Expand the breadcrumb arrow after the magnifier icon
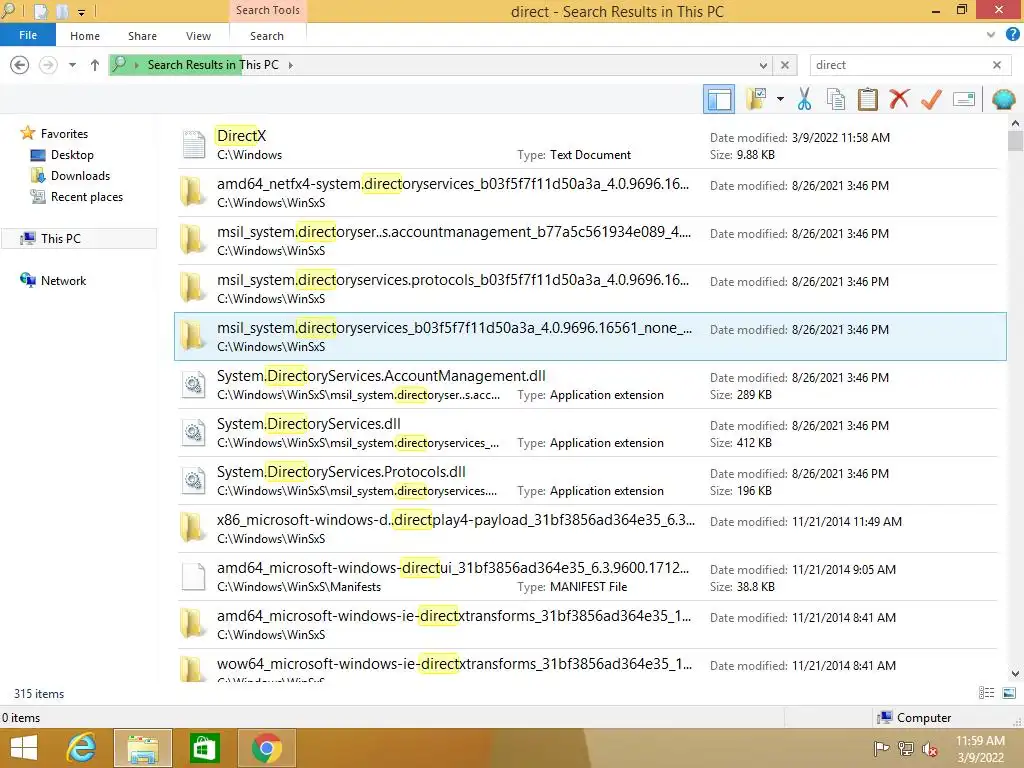The height and width of the screenshot is (768, 1024). [136, 65]
